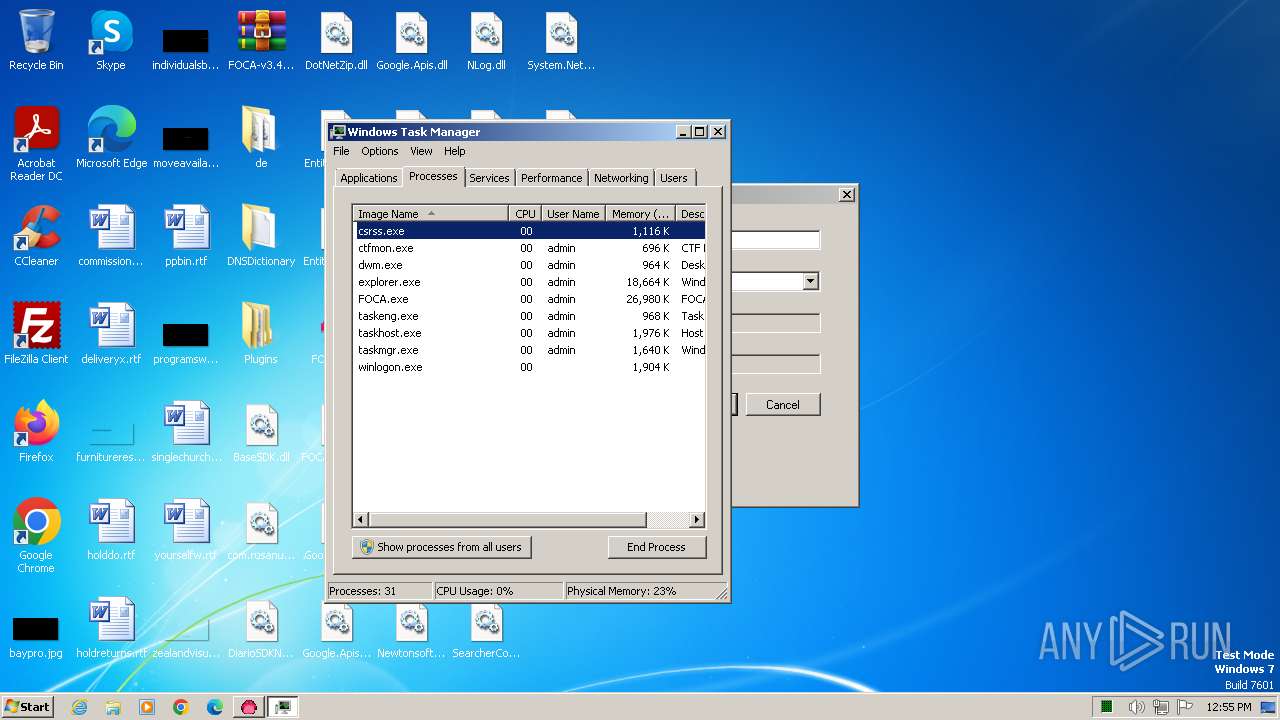Click the End Process button
This screenshot has width=1280, height=720.
[656, 547]
